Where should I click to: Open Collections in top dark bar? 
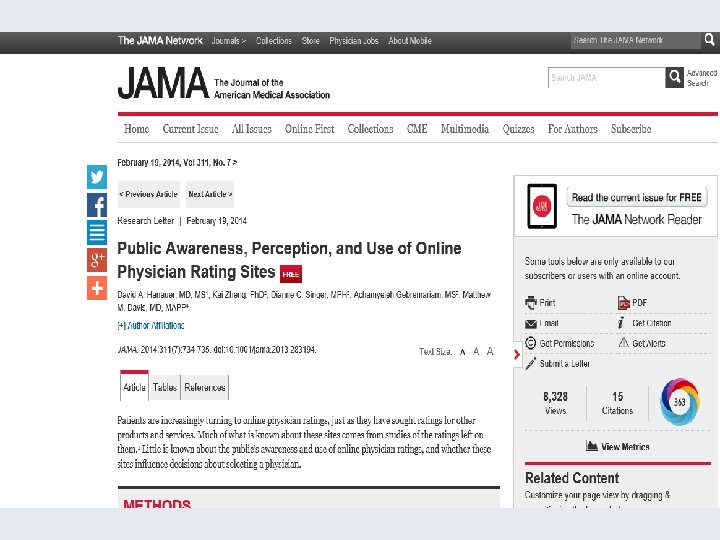point(274,41)
